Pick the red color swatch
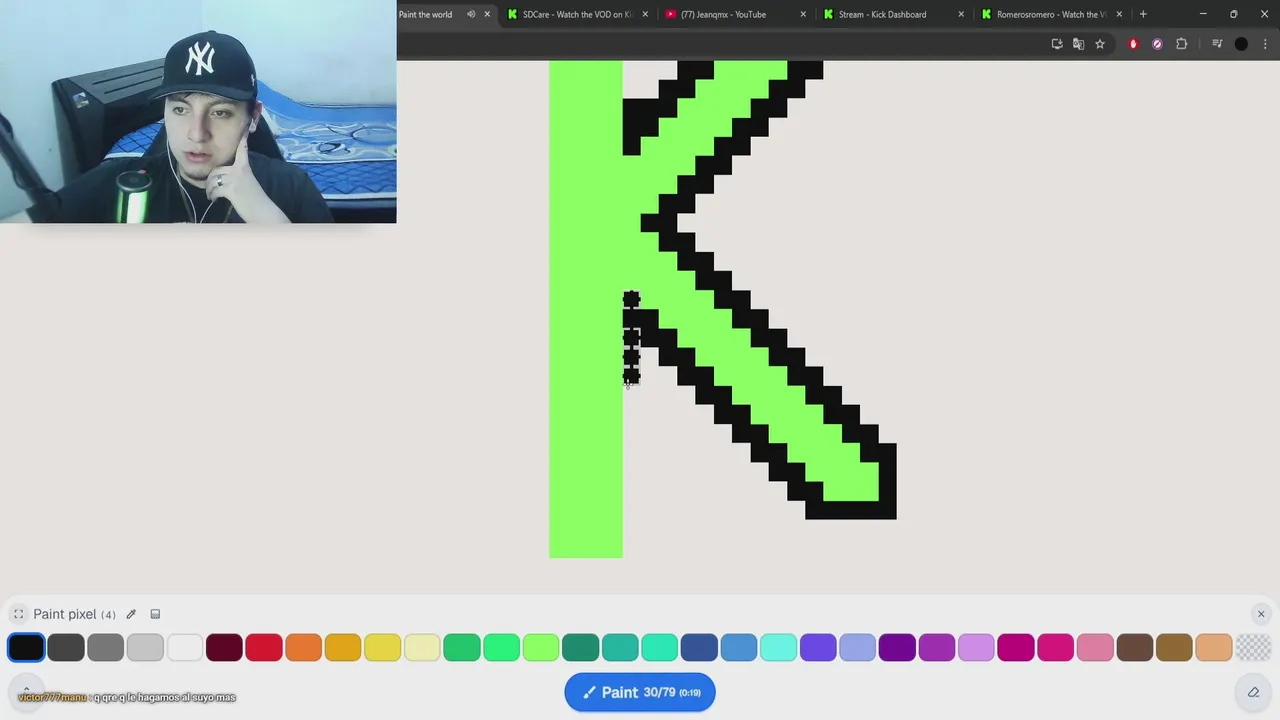The height and width of the screenshot is (720, 1280). coord(264,647)
